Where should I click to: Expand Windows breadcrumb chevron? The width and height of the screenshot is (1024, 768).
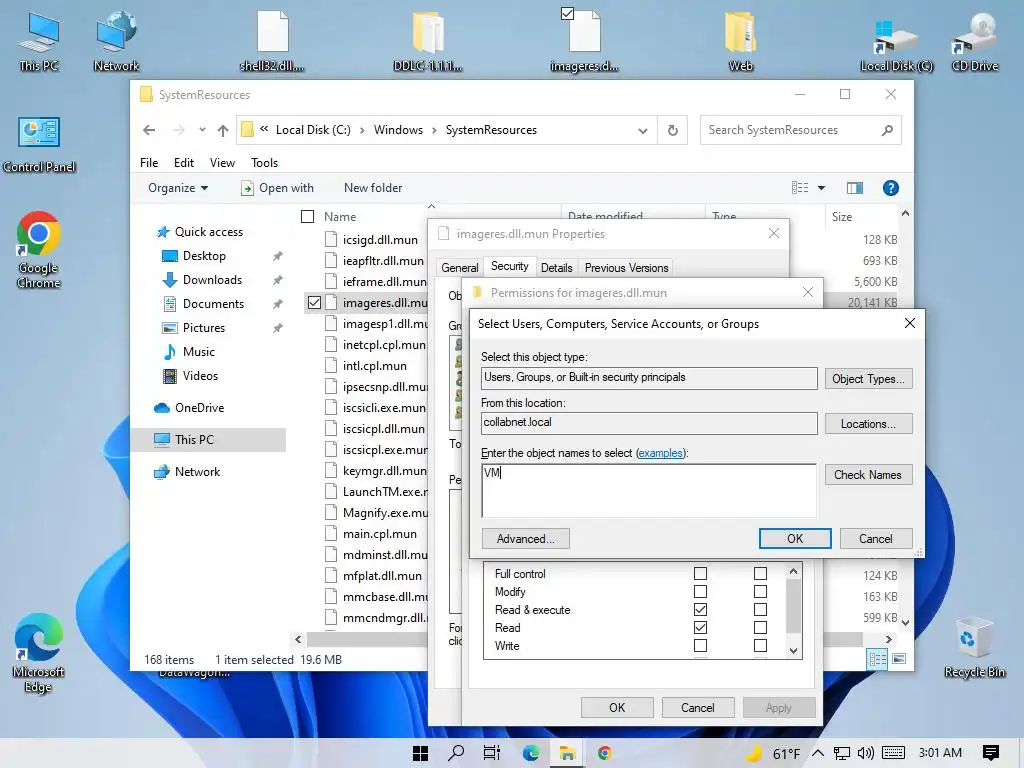pyautogui.click(x=434, y=130)
